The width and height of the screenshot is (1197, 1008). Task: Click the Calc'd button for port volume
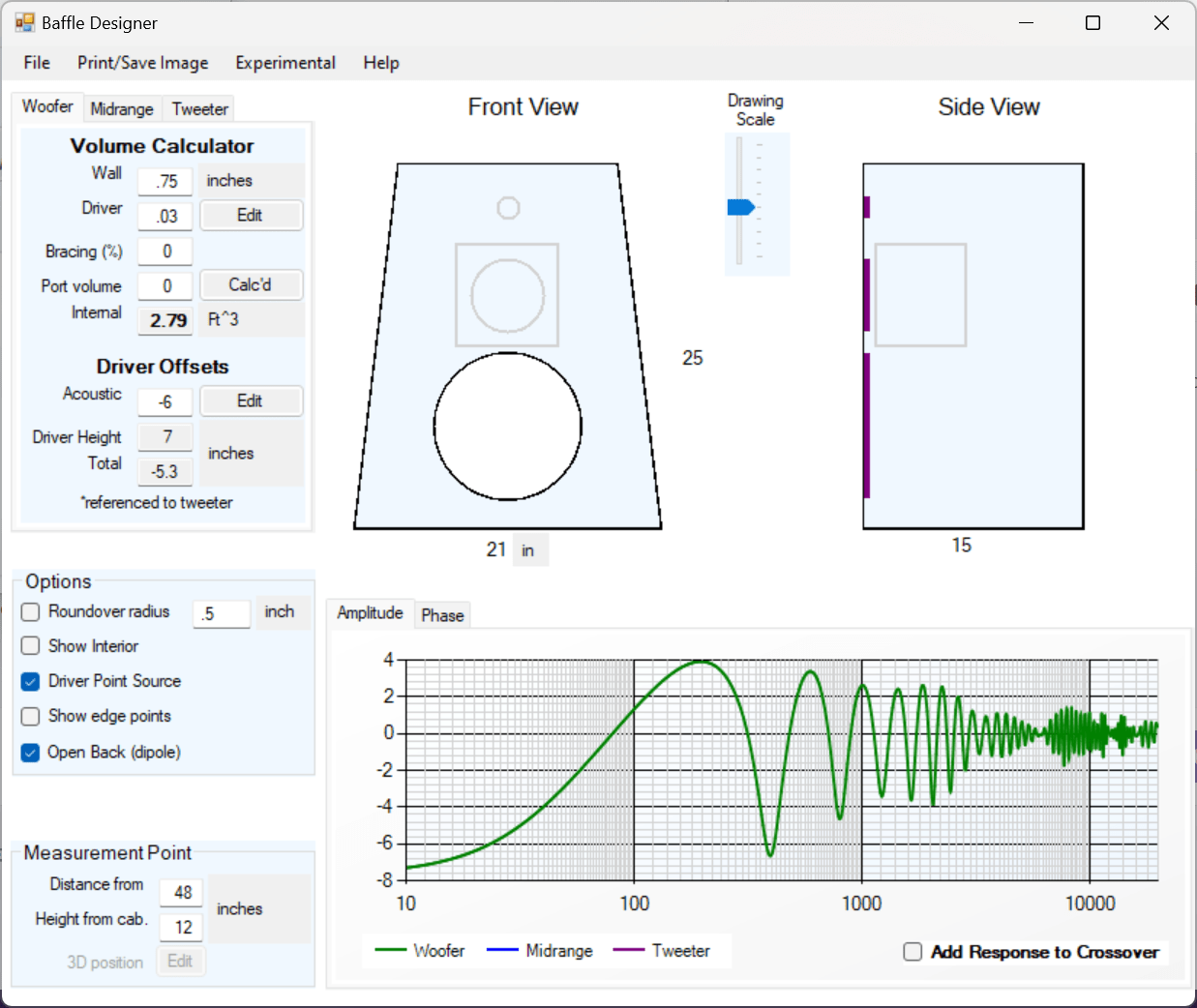tap(252, 284)
